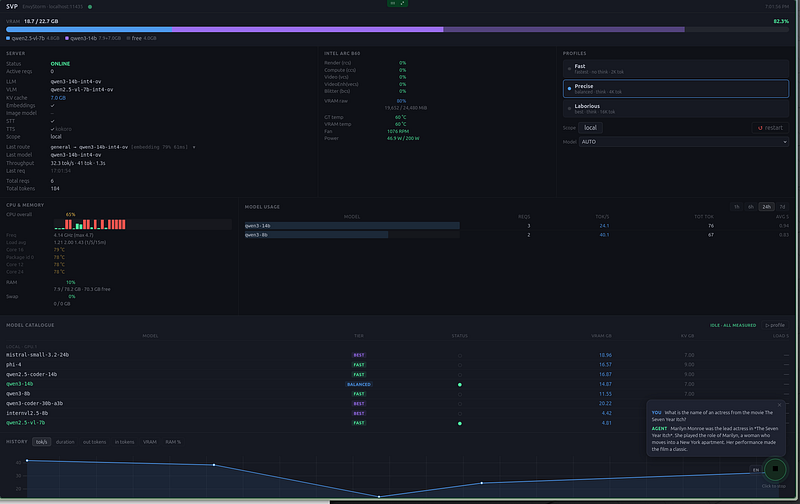
Task: Click the BEST tier badge for internvl2.5-8b
Action: [359, 413]
